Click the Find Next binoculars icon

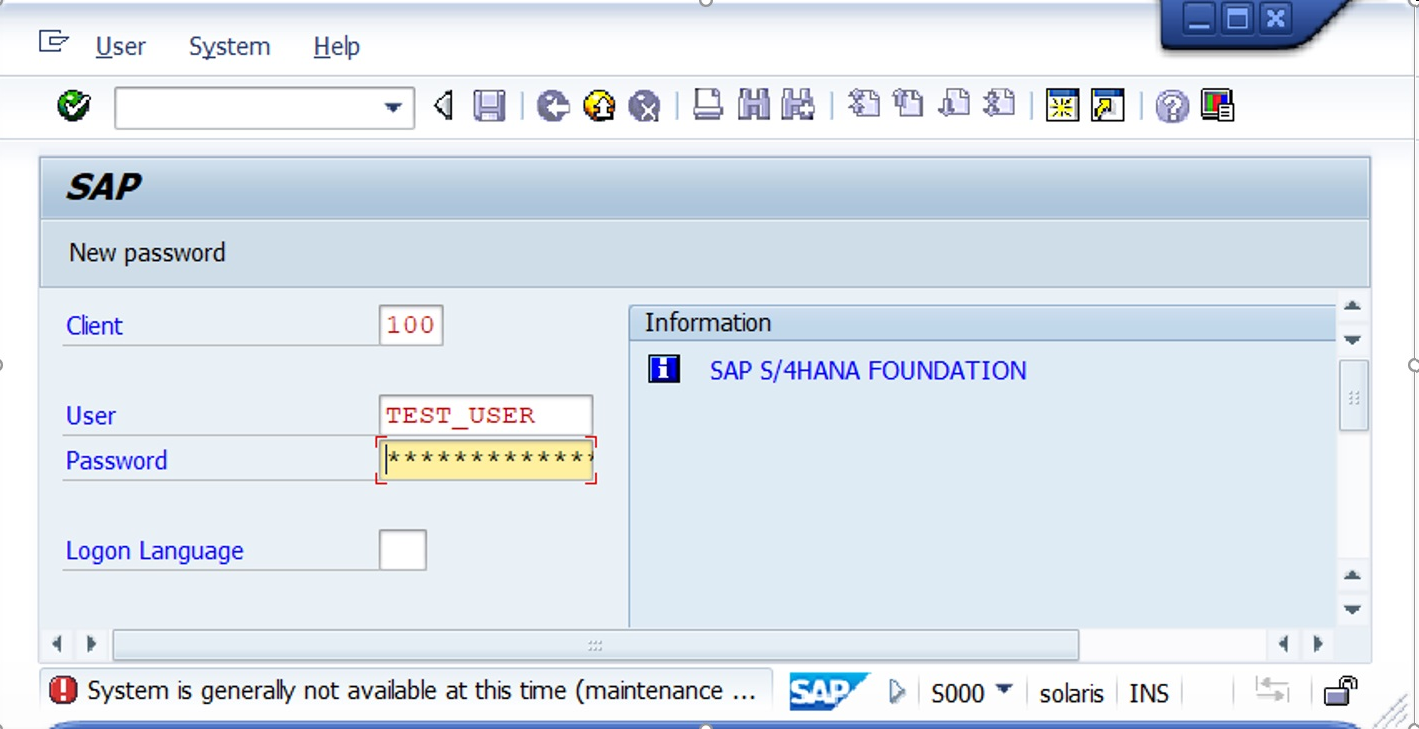click(x=798, y=105)
